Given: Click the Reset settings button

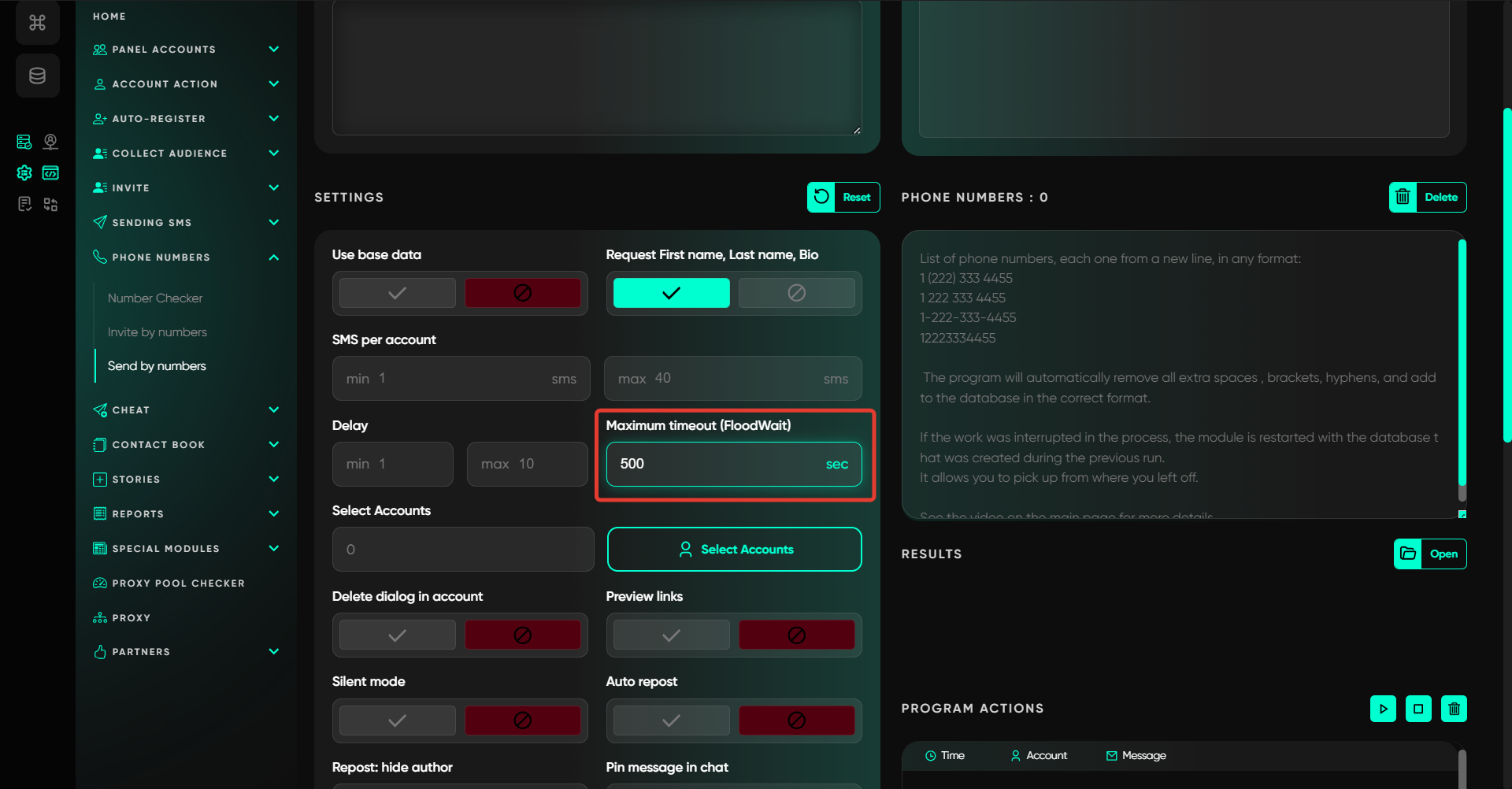Looking at the screenshot, I should (x=843, y=198).
